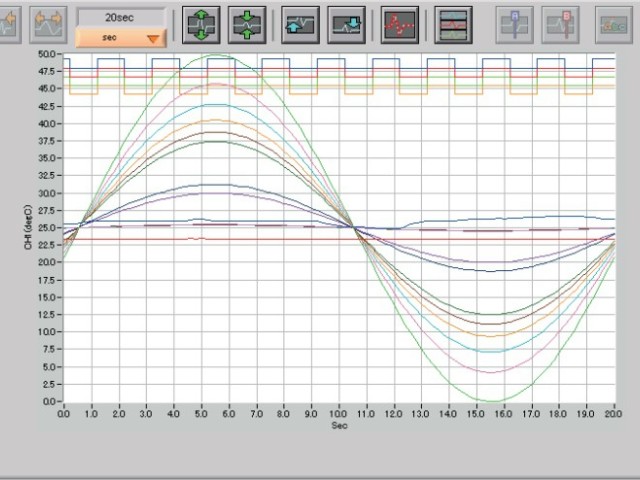
Task: Toggle the stacked split-graph display icon
Action: [453, 24]
